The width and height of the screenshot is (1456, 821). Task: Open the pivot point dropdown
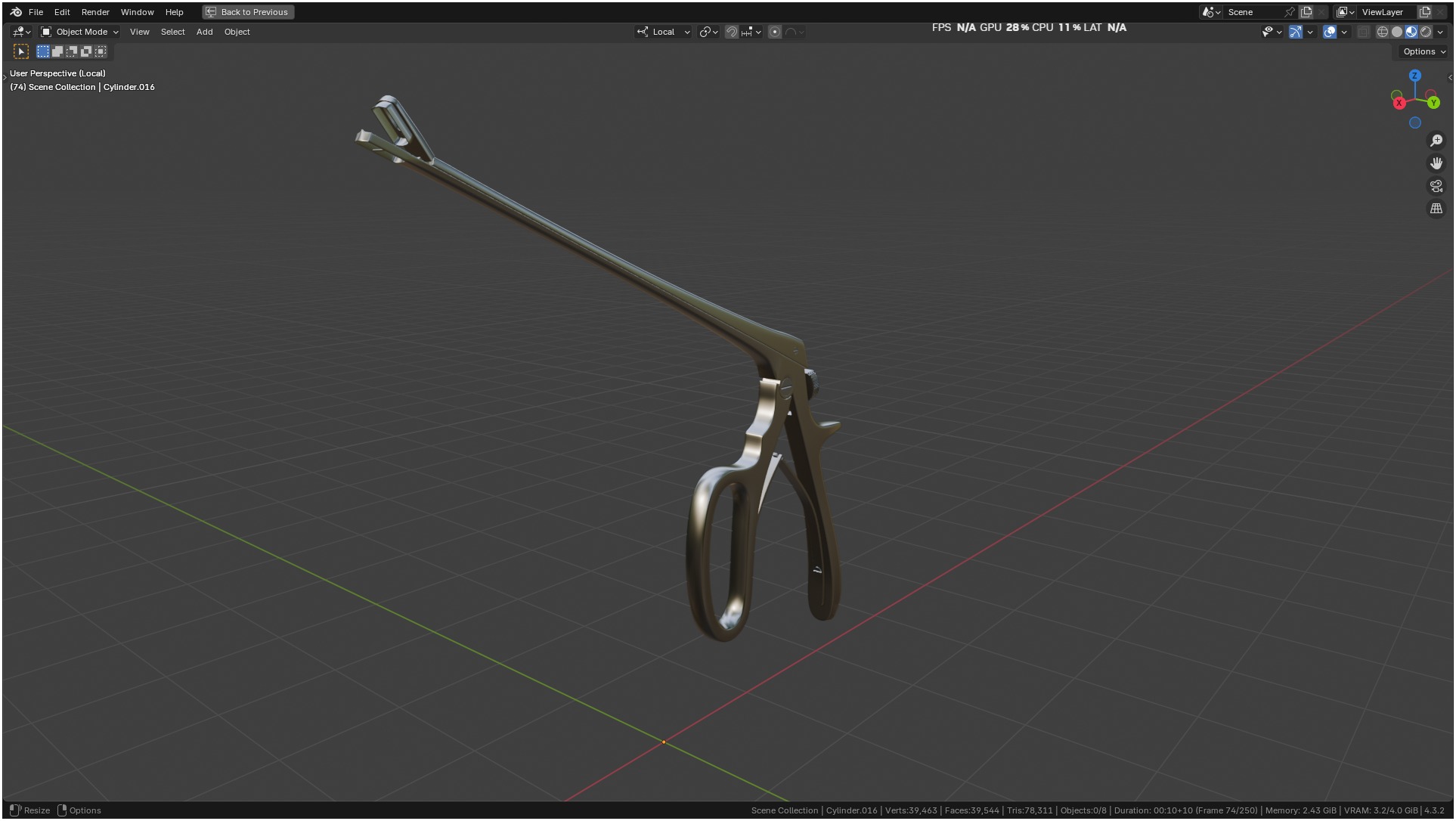click(708, 32)
